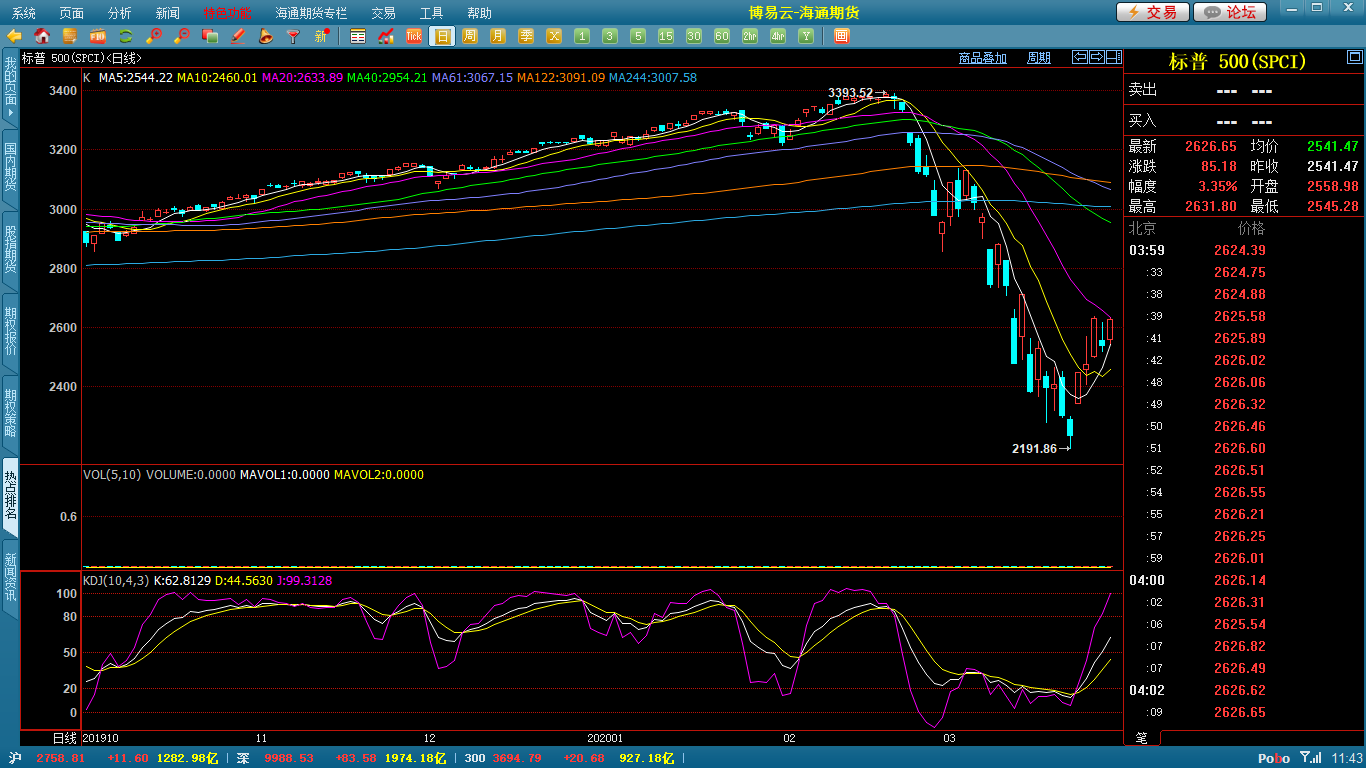Viewport: 1366px width, 768px height.
Task: Click the 深 index in status bar
Action: point(243,758)
